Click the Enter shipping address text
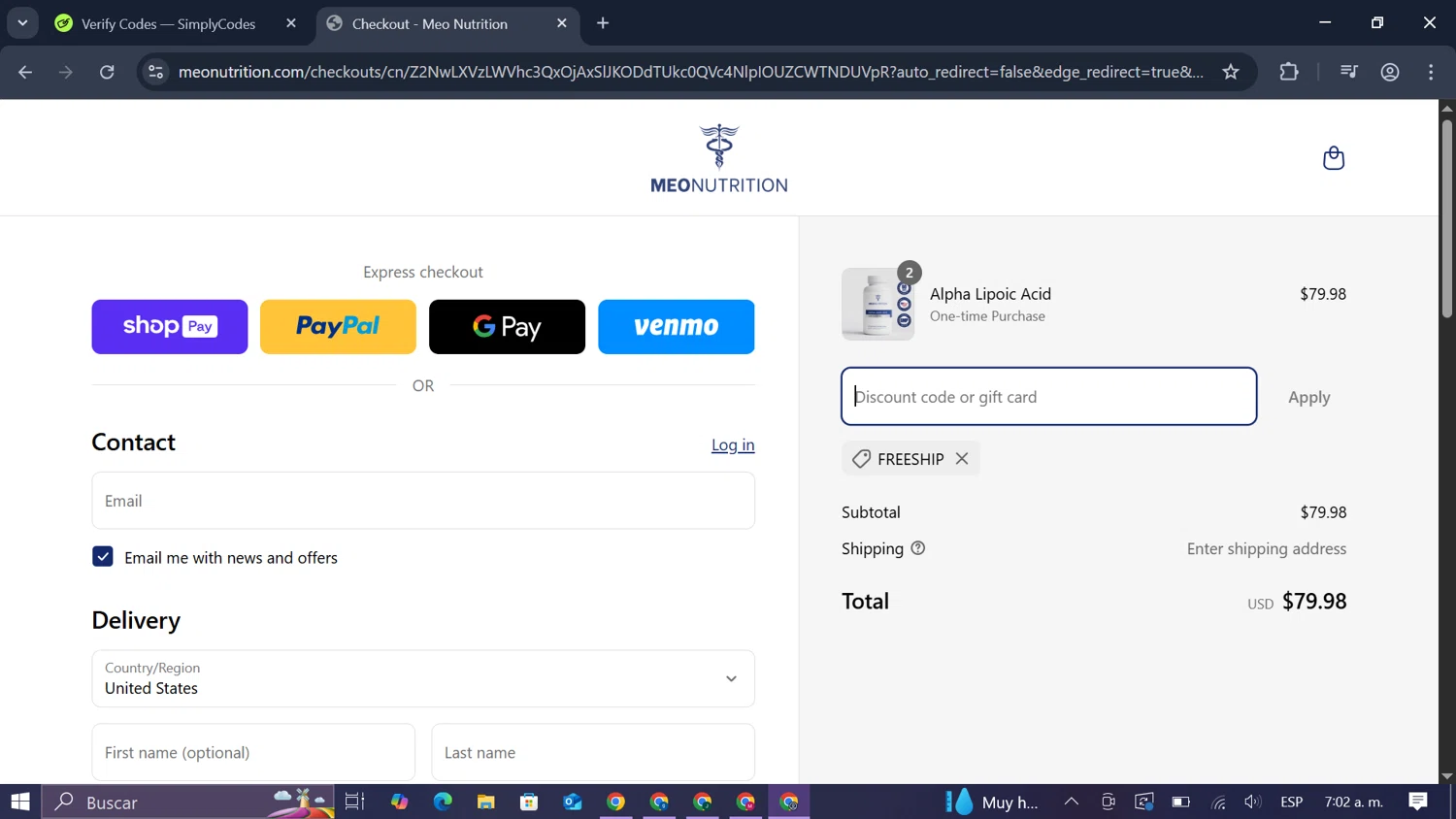The image size is (1456, 819). tap(1267, 548)
